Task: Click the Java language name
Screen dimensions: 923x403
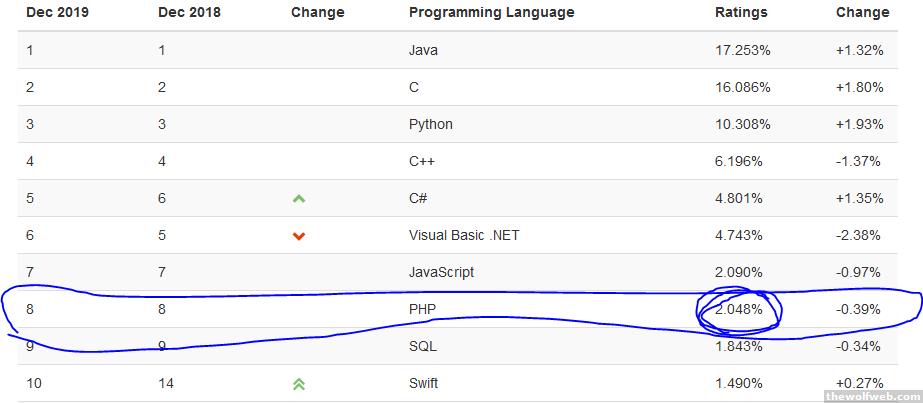Action: (423, 50)
